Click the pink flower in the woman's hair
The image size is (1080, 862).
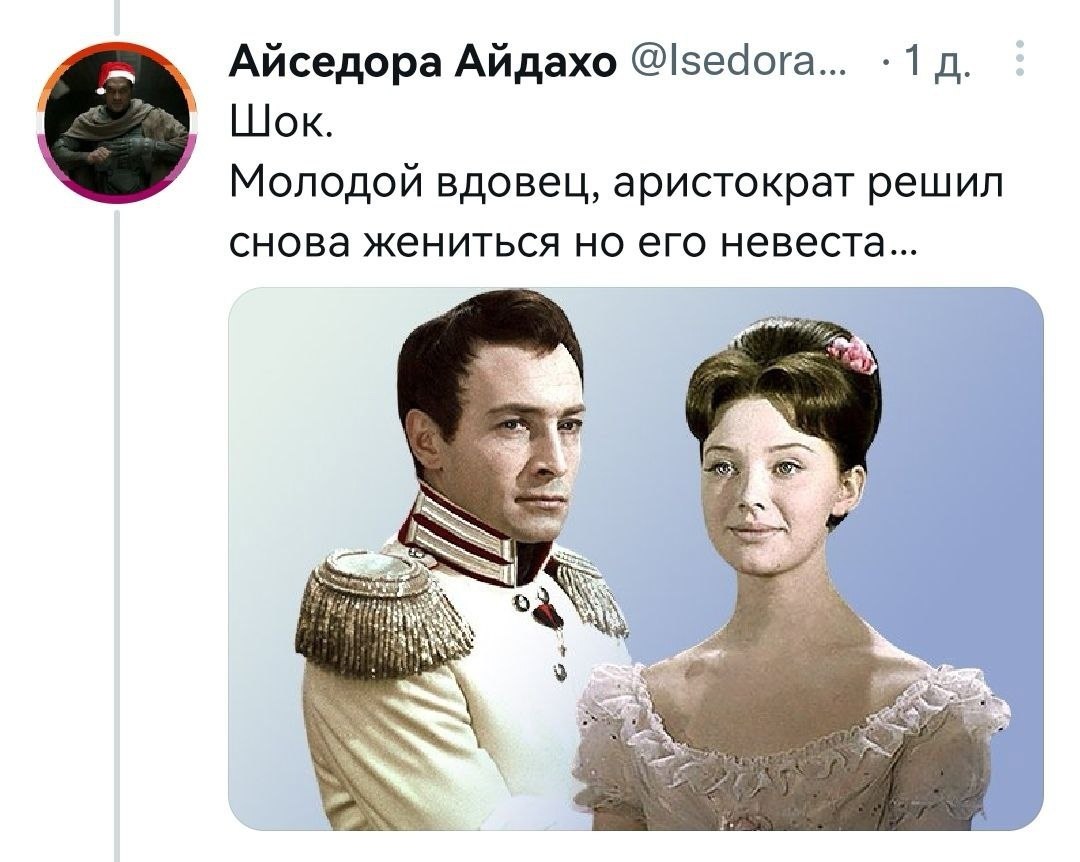click(x=852, y=353)
